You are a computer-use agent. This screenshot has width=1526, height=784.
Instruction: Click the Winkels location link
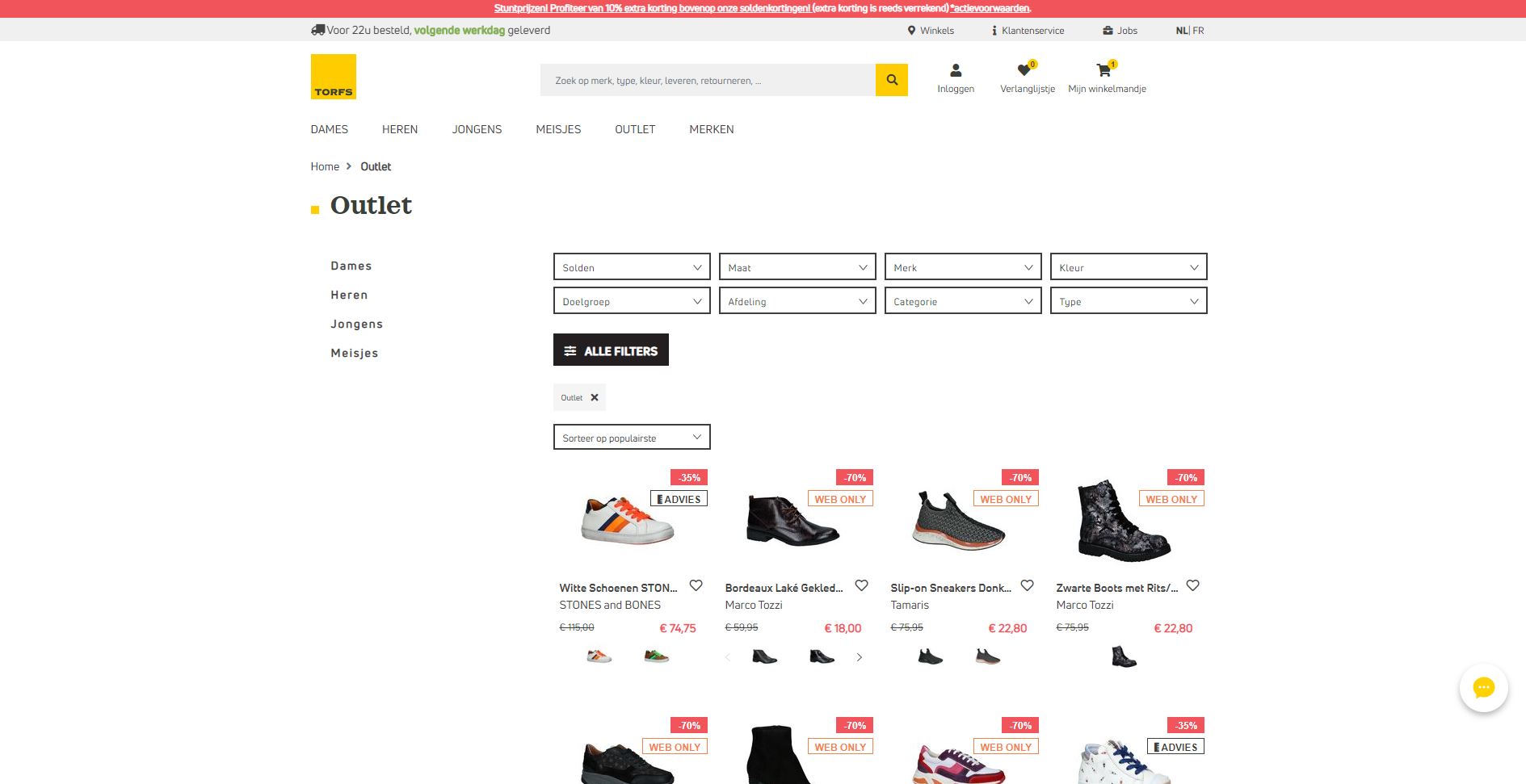point(931,31)
